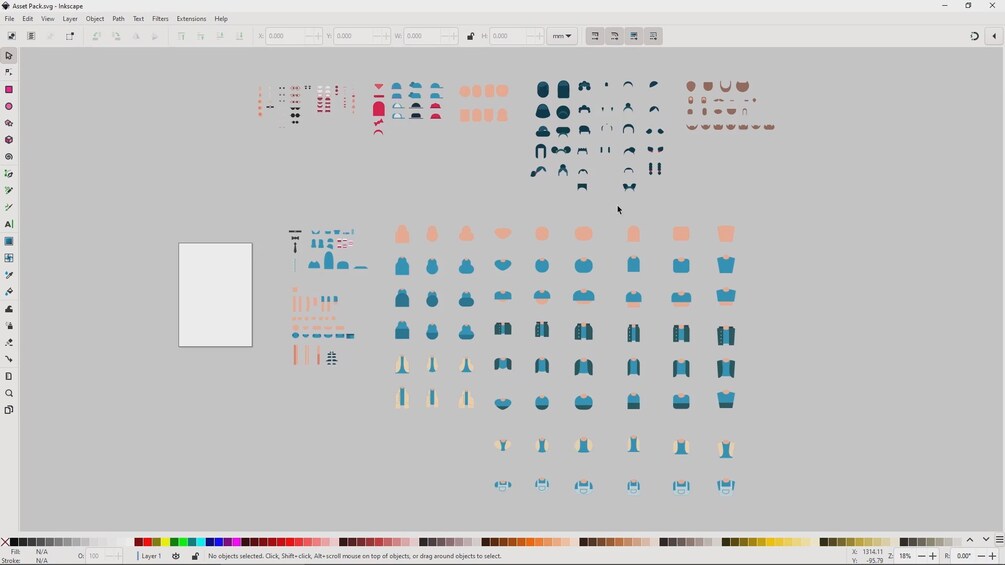Image resolution: width=1005 pixels, height=565 pixels.
Task: Open the Path menu
Action: pos(118,19)
